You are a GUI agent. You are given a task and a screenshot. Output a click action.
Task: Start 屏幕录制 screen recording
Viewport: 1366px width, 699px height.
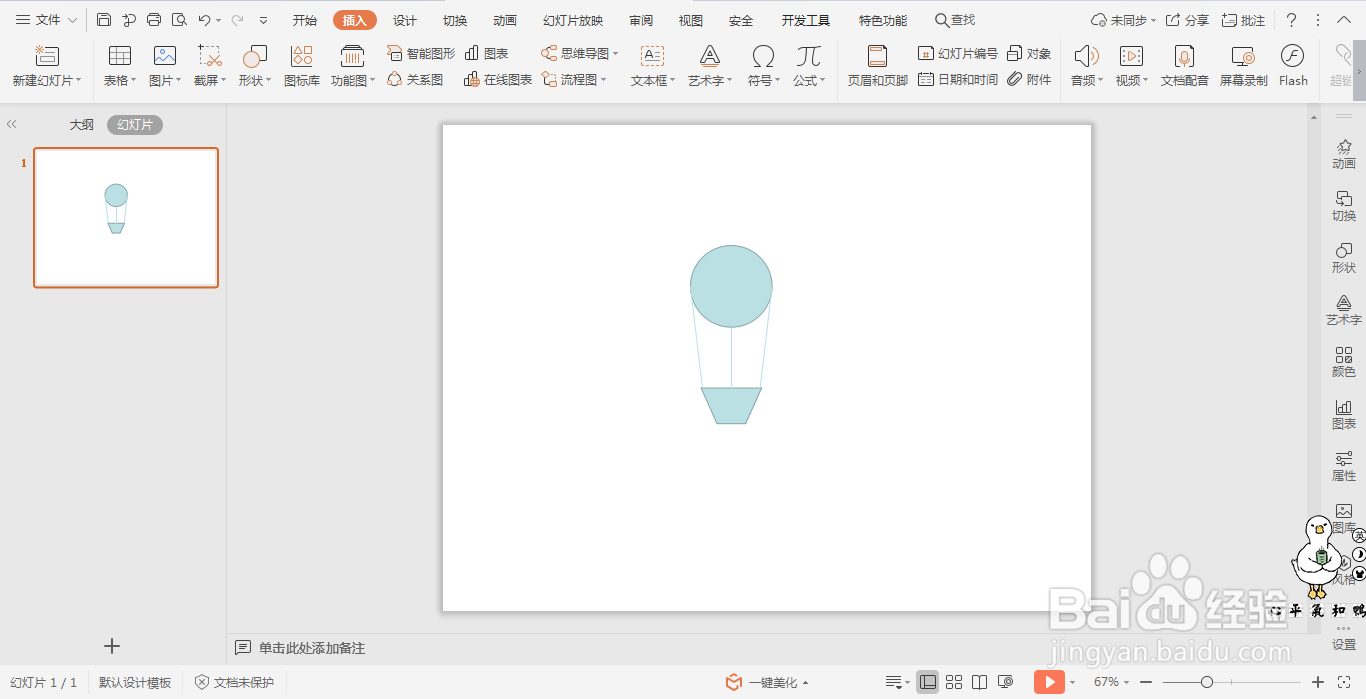point(1243,66)
